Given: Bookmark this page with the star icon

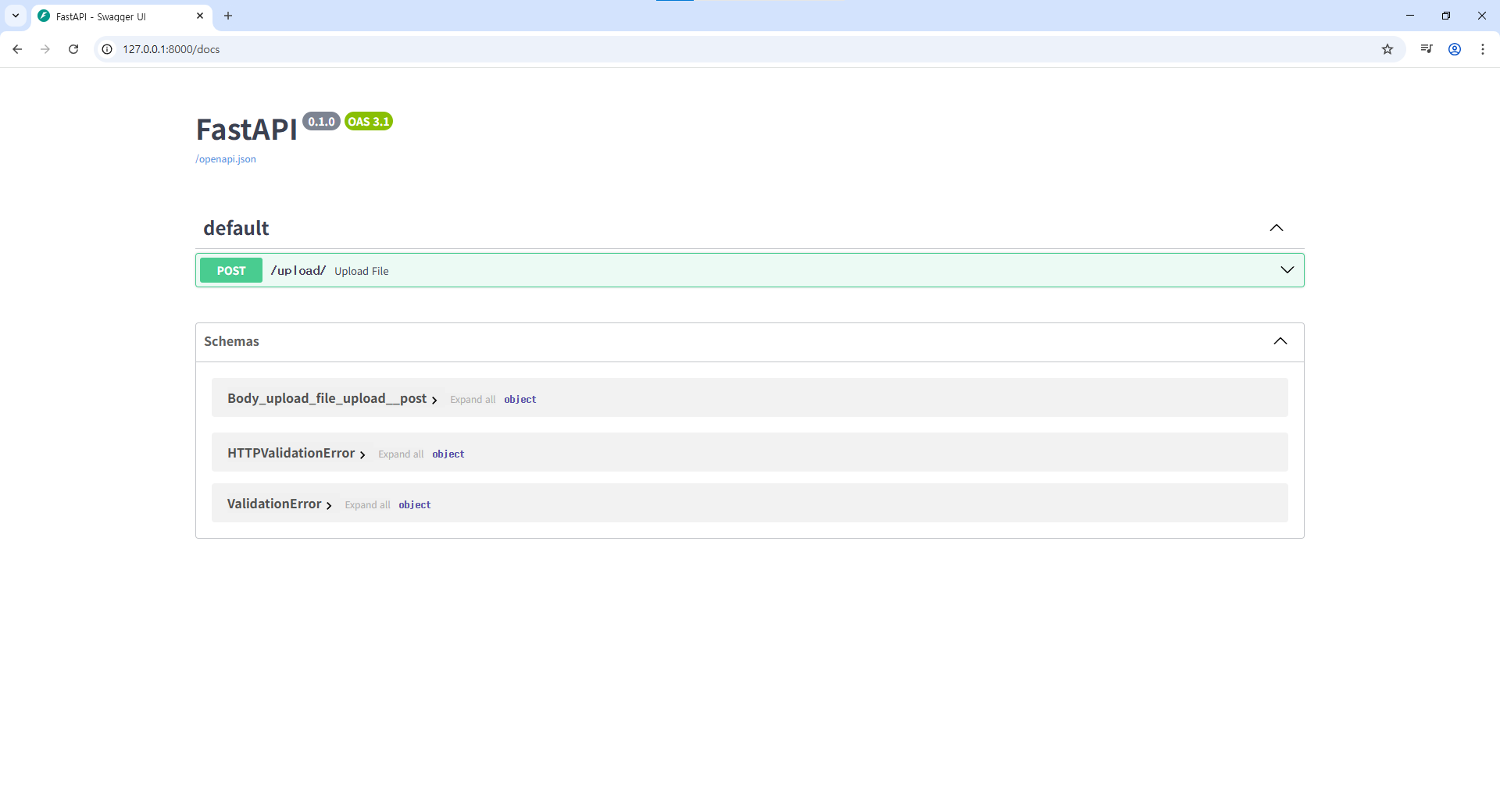Looking at the screenshot, I should (1387, 49).
